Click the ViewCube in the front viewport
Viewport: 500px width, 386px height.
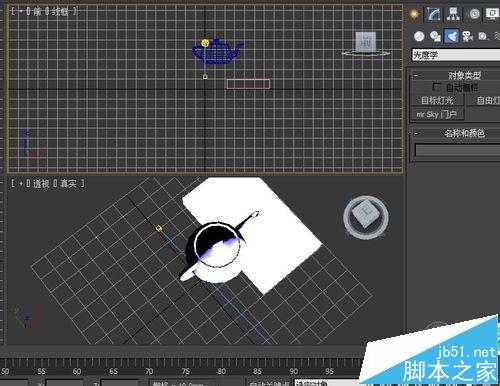pyautogui.click(x=365, y=43)
